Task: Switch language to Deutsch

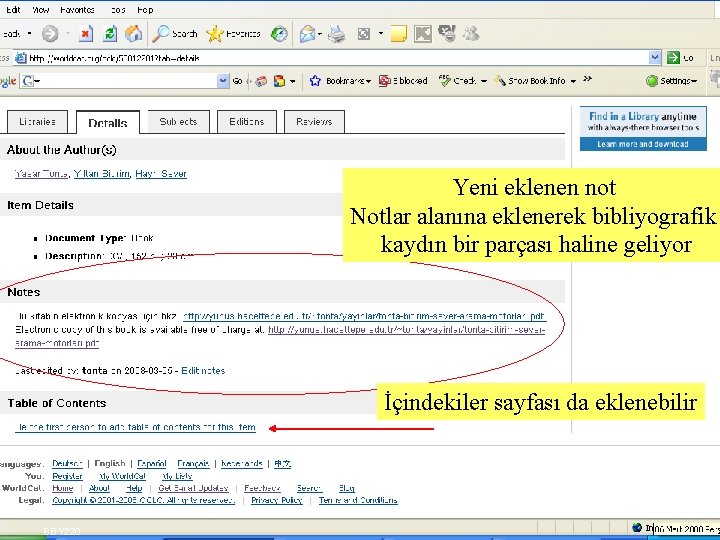Action: coord(67,463)
